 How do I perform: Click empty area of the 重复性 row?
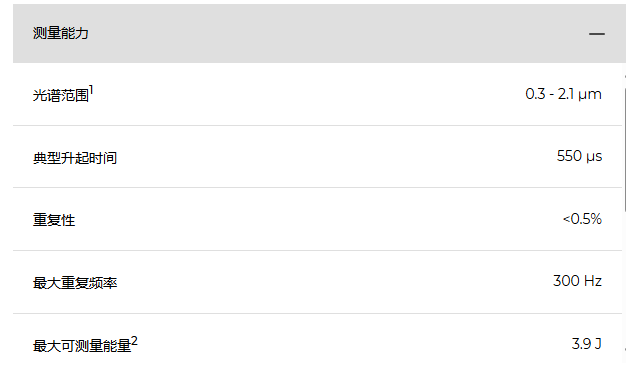(x=317, y=219)
